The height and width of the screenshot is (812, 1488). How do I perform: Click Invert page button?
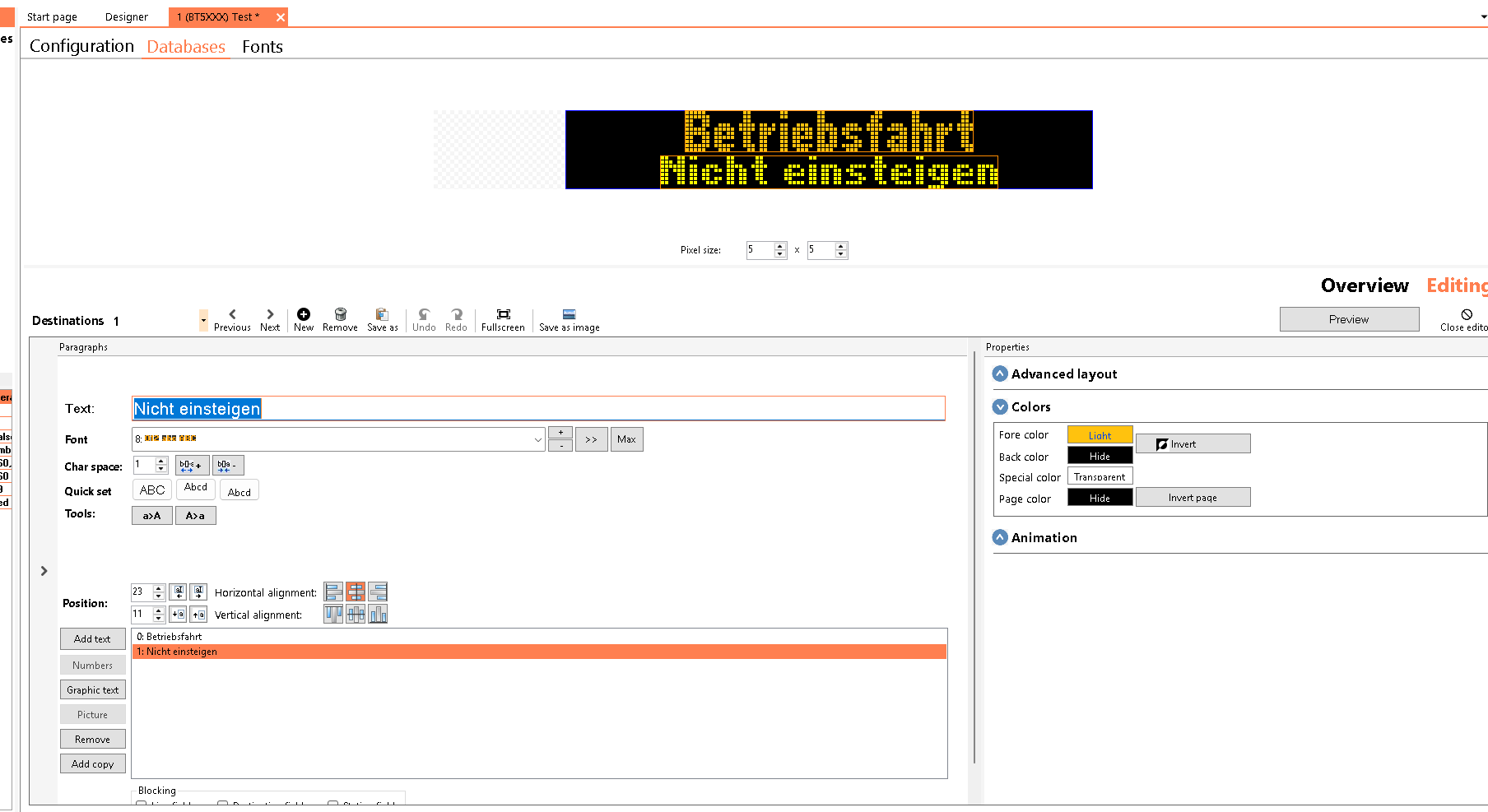pyautogui.click(x=1193, y=498)
